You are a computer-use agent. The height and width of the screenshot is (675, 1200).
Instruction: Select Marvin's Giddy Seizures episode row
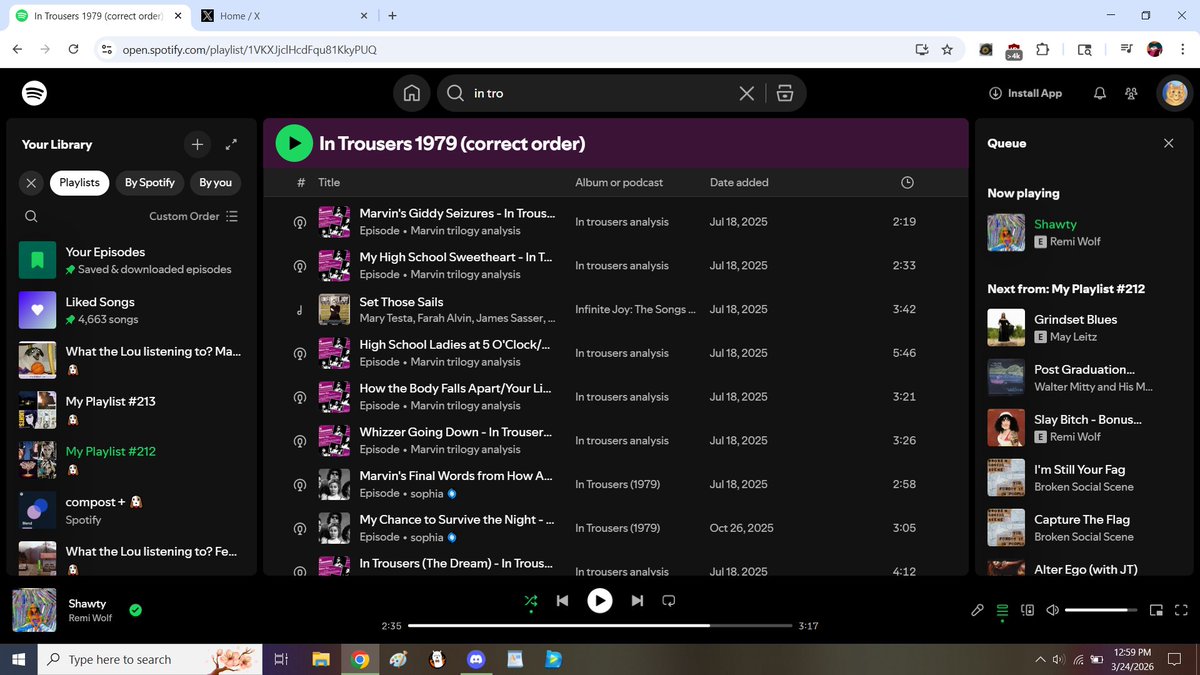pos(615,222)
